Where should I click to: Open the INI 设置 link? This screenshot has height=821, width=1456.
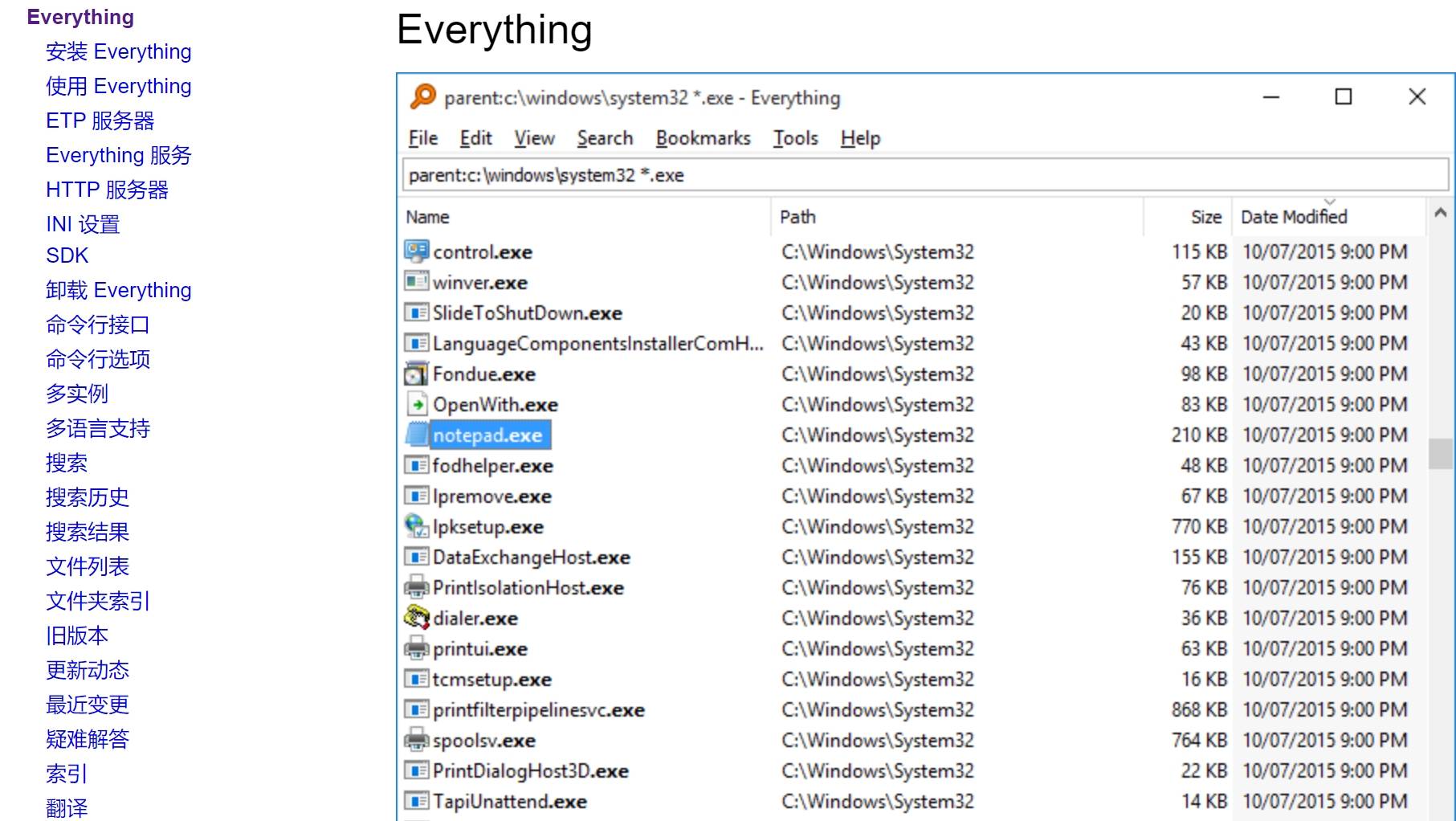coord(83,224)
